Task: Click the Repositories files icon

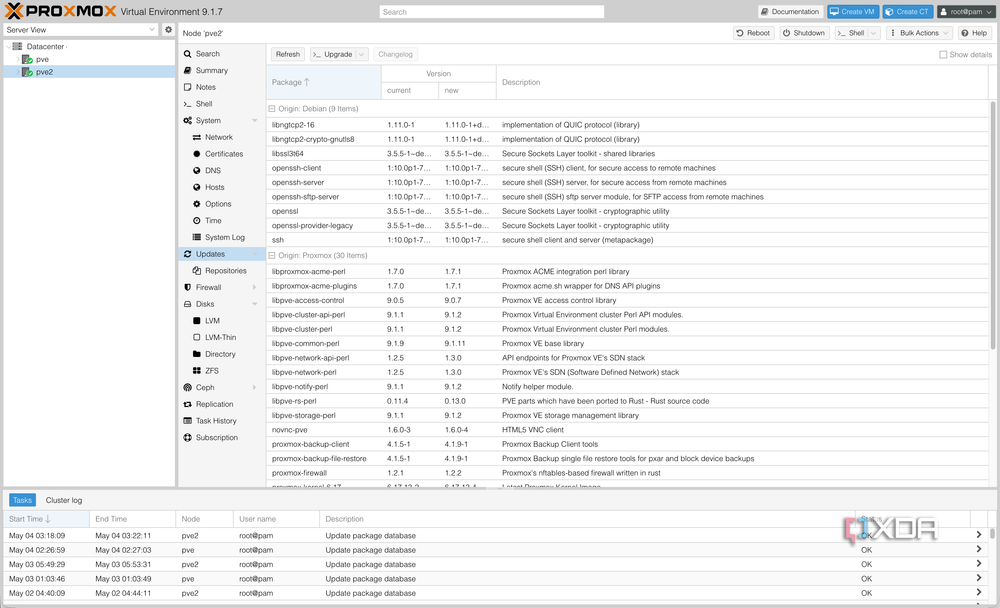Action: pyautogui.click(x=196, y=271)
